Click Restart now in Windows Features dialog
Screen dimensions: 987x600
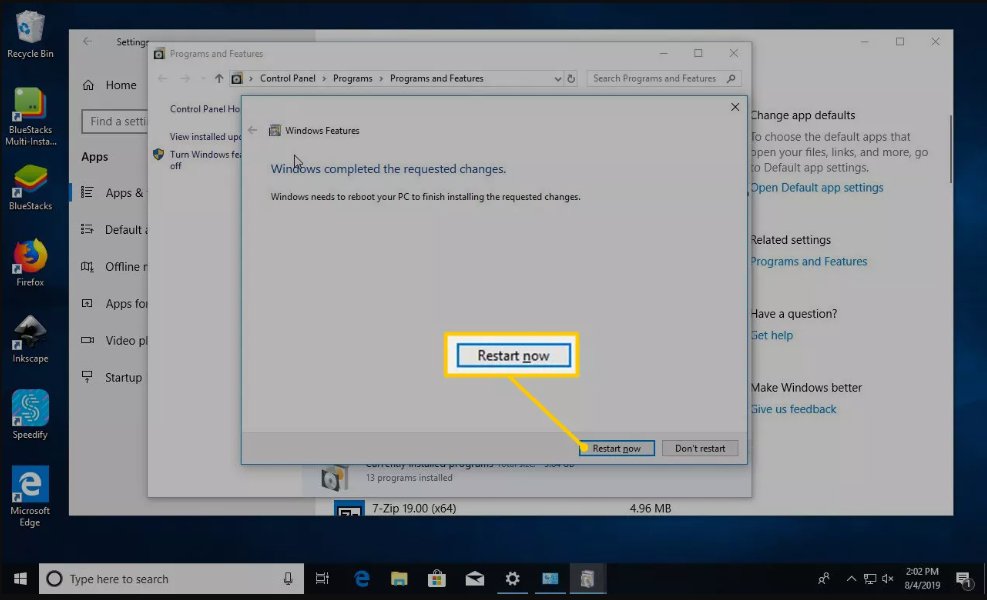617,448
